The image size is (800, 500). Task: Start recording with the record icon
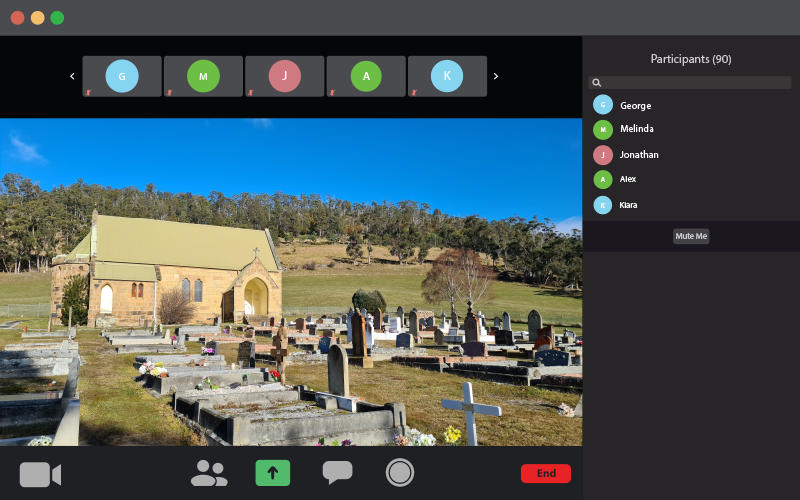pos(400,473)
